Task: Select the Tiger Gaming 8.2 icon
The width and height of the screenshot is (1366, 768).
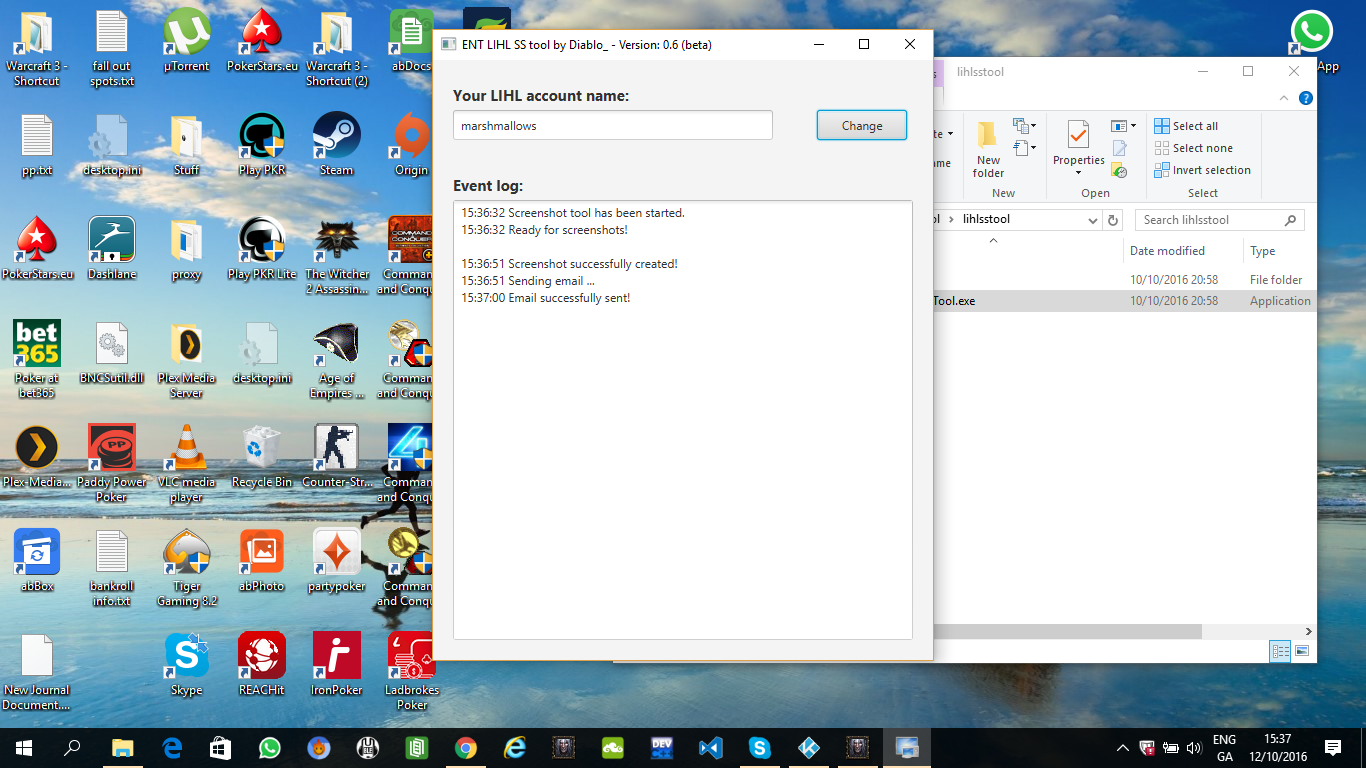Action: (x=186, y=567)
